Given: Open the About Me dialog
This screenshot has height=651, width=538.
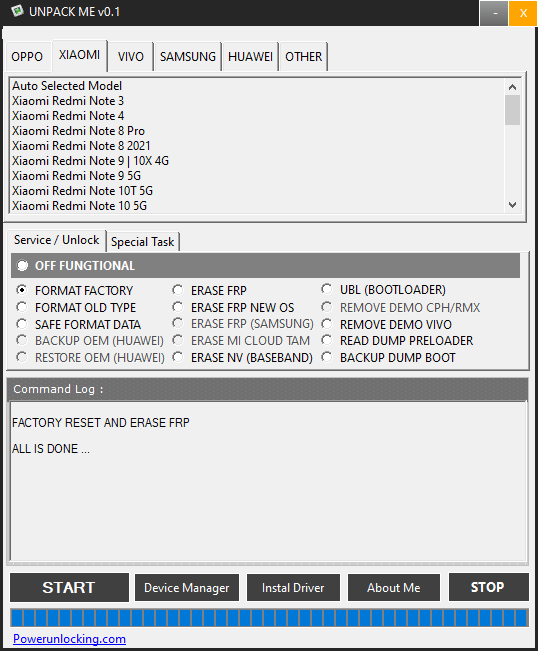Looking at the screenshot, I should [394, 587].
